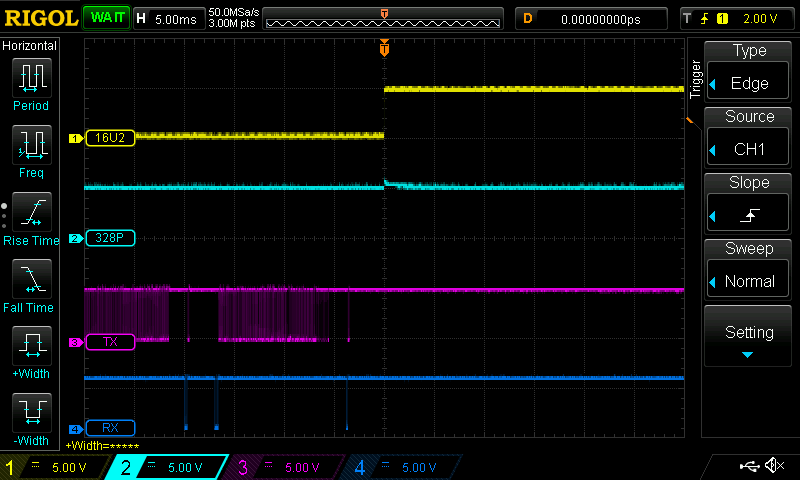800x480 pixels.
Task: Select the Period measurement icon
Action: 32,78
